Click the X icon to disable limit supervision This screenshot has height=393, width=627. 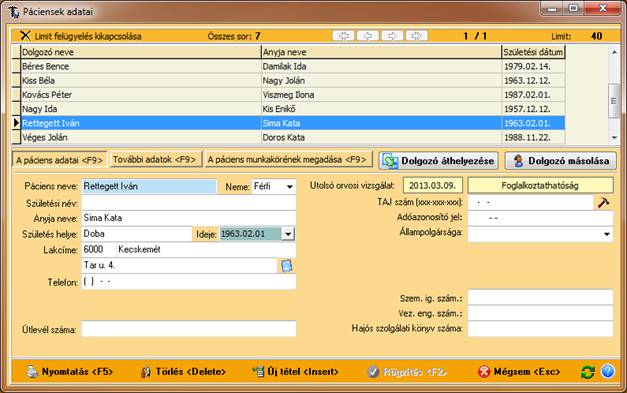point(25,36)
